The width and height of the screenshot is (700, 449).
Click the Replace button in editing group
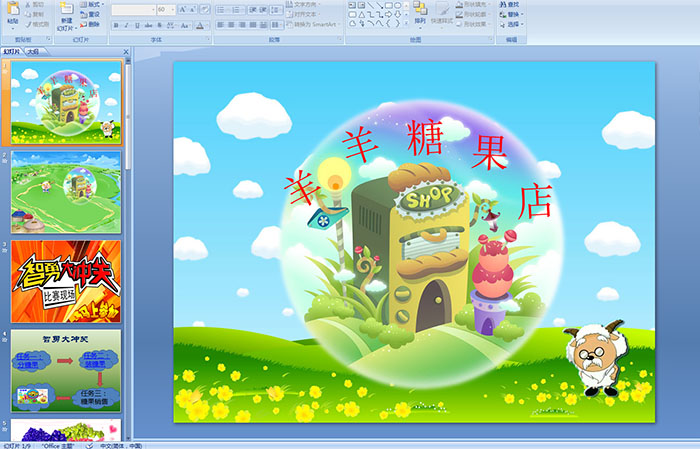coord(511,16)
